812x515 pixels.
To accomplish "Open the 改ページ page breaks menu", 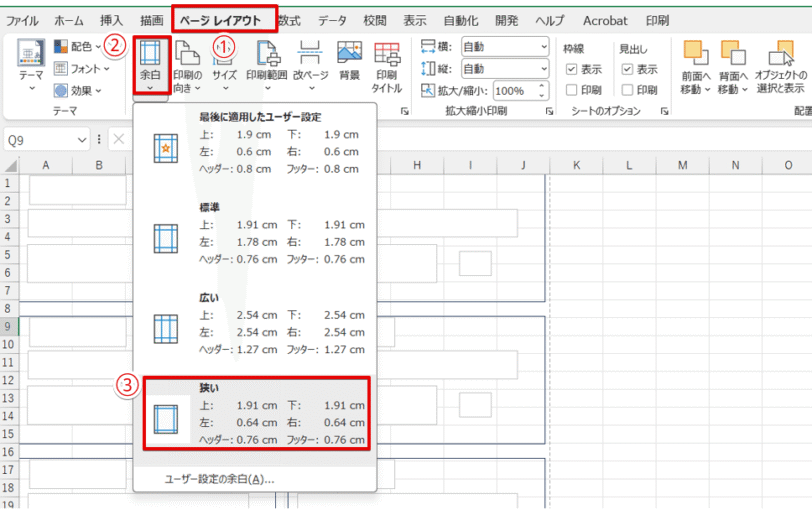I will (x=310, y=66).
